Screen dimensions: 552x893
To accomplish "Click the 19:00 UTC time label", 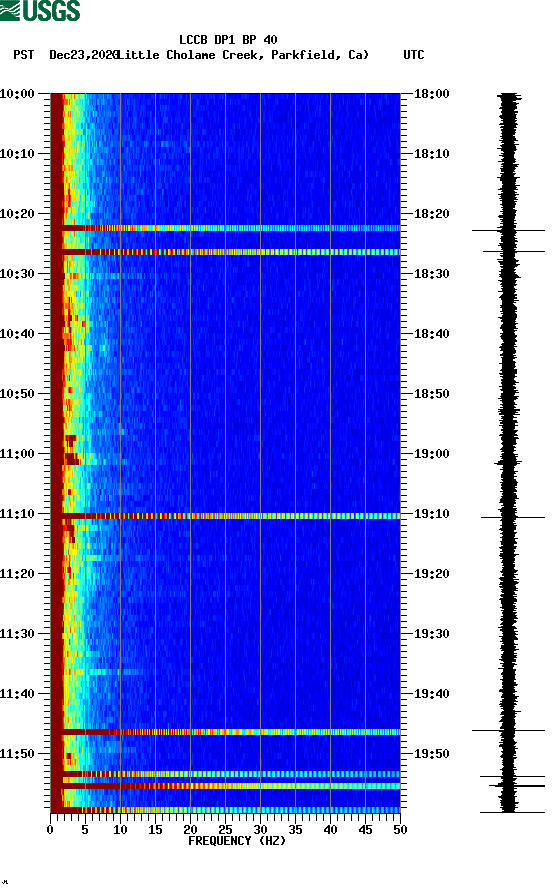I will 432,454.
